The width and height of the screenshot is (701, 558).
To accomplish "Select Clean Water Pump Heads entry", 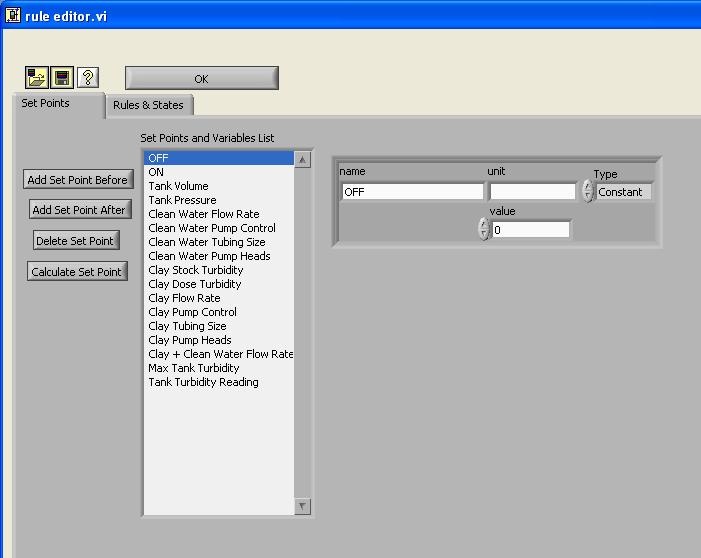I will pos(219,256).
